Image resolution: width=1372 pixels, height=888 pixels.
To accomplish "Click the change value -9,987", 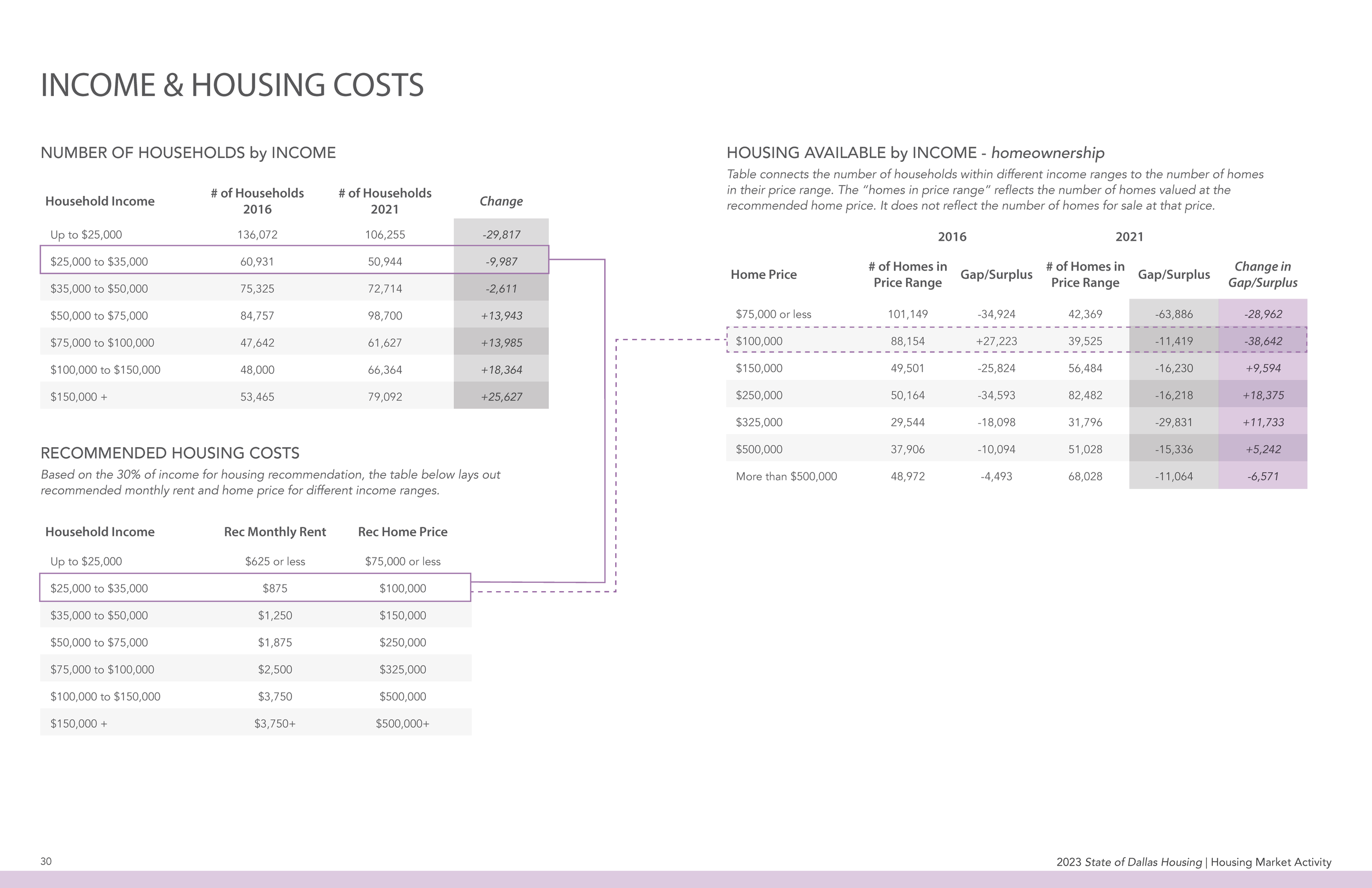I will point(502,262).
